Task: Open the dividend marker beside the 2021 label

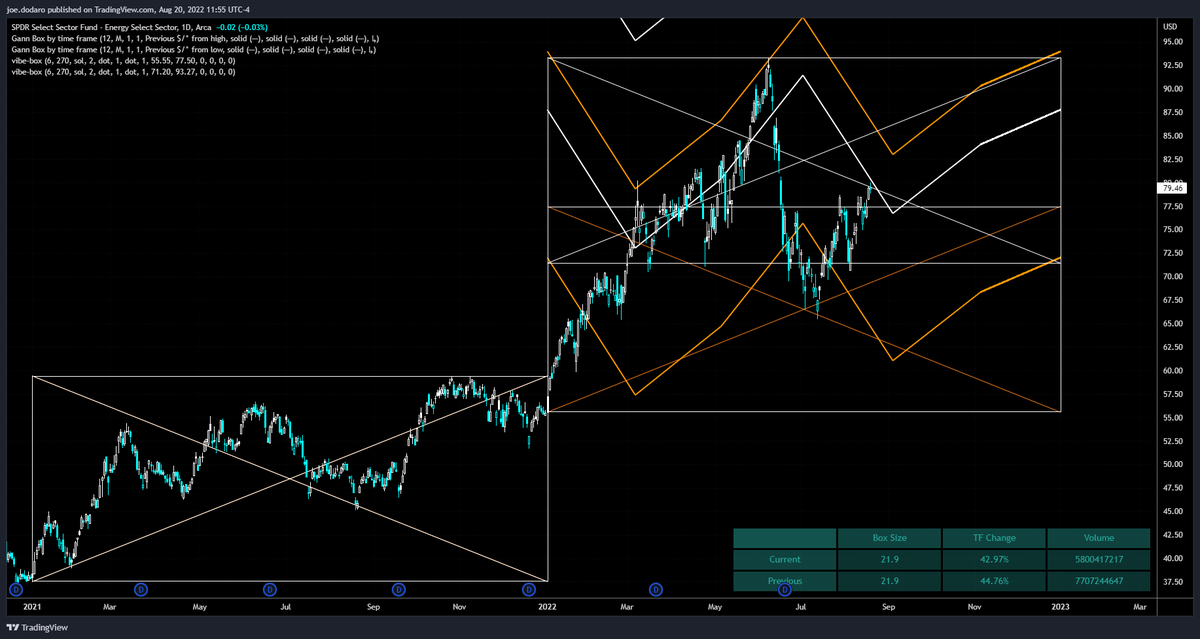Action: coord(16,590)
